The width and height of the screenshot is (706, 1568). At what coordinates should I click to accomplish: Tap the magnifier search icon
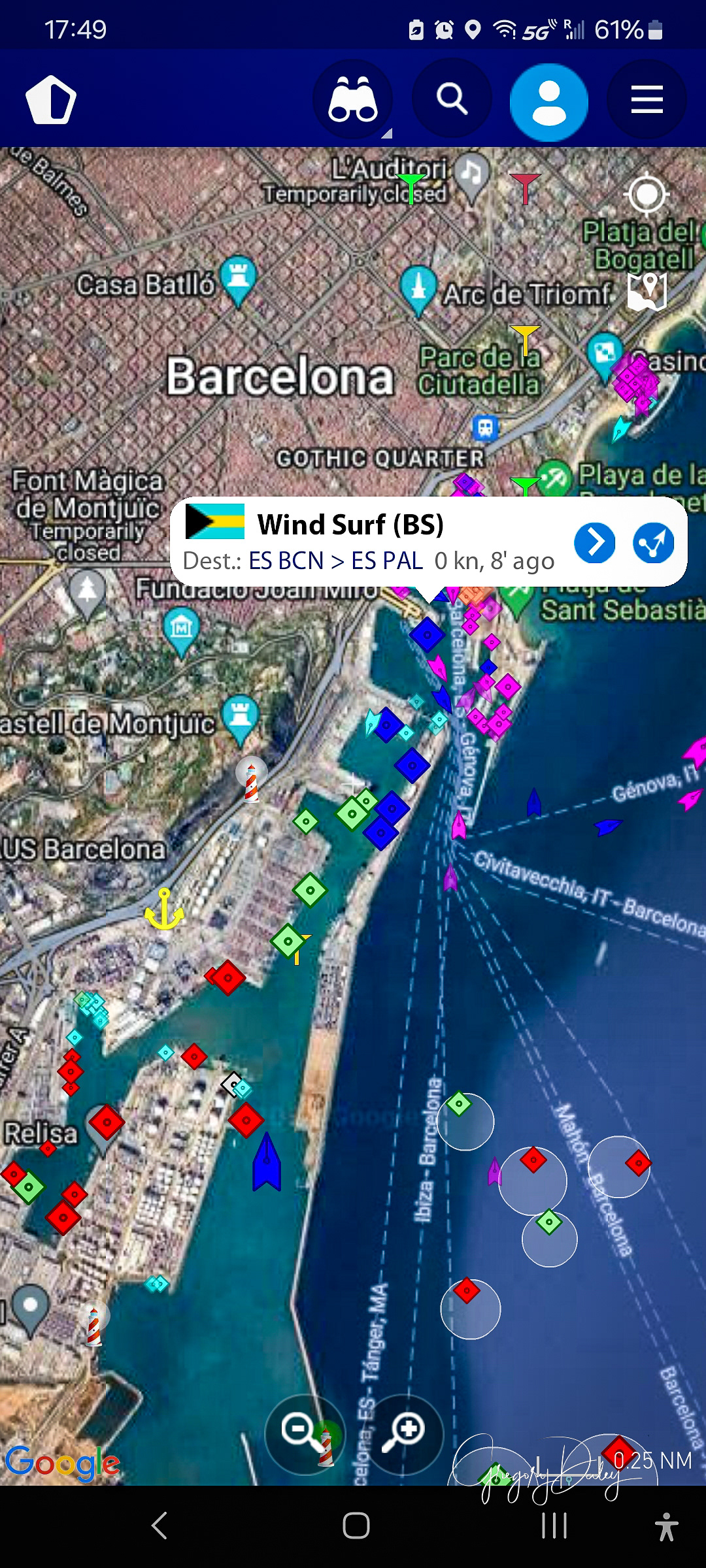point(452,99)
